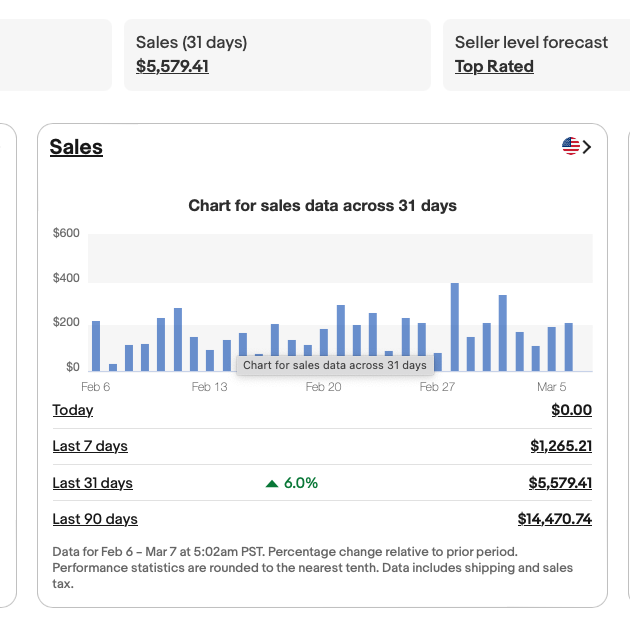Open the Last 31 days link
This screenshot has width=630, height=618.
[x=92, y=483]
